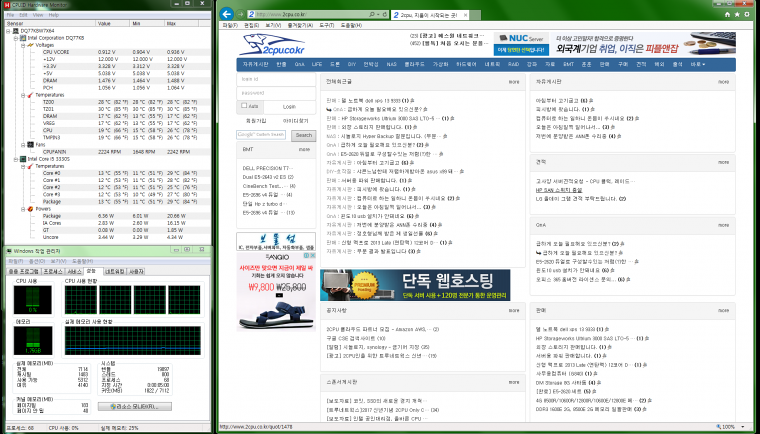Screen dimensions: 760x434
Task: Open the View menu in Hardware Monitor
Action: 38,15
